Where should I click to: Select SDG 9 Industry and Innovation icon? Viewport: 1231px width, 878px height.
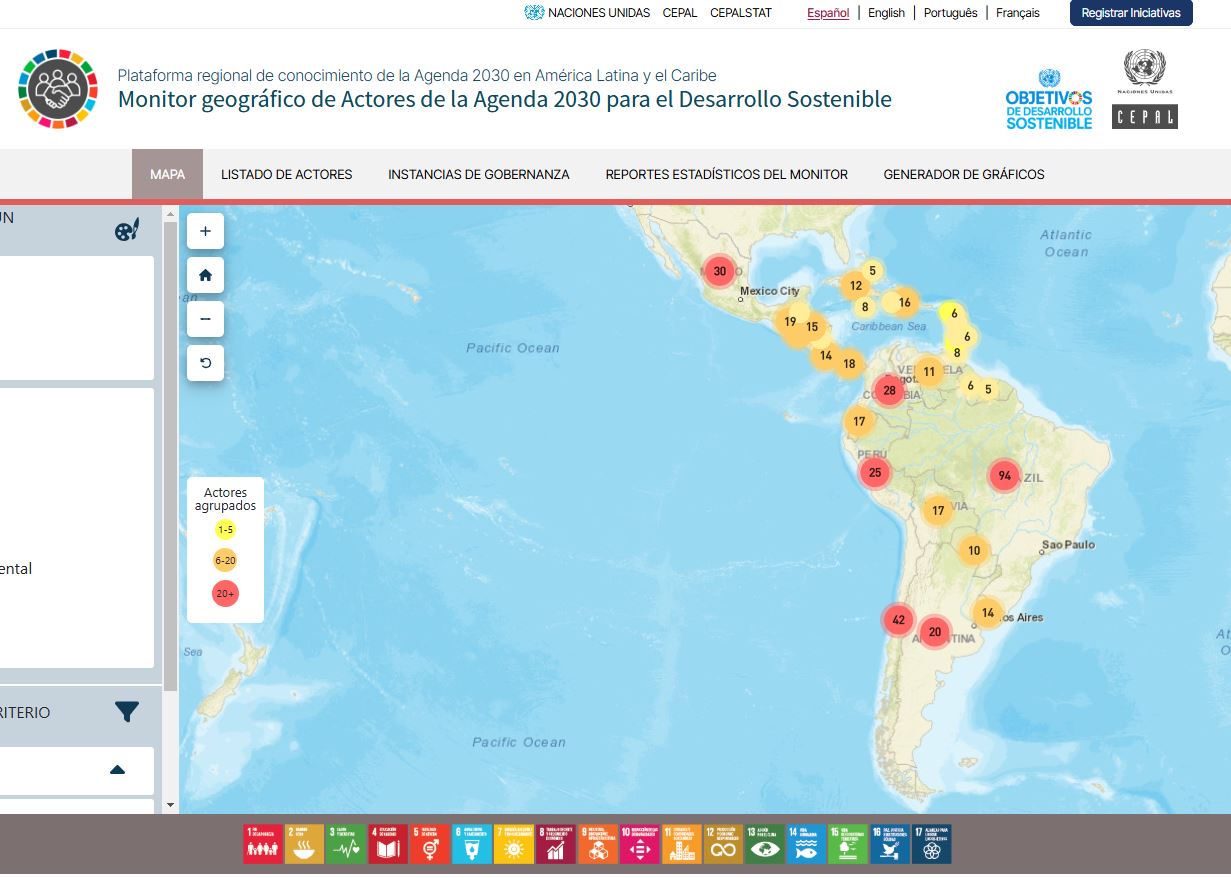[598, 844]
